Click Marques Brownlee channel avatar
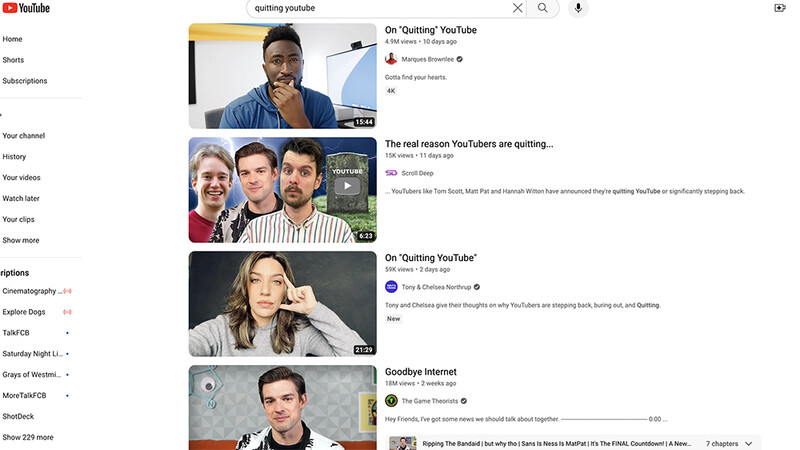The image size is (800, 450). tap(391, 59)
